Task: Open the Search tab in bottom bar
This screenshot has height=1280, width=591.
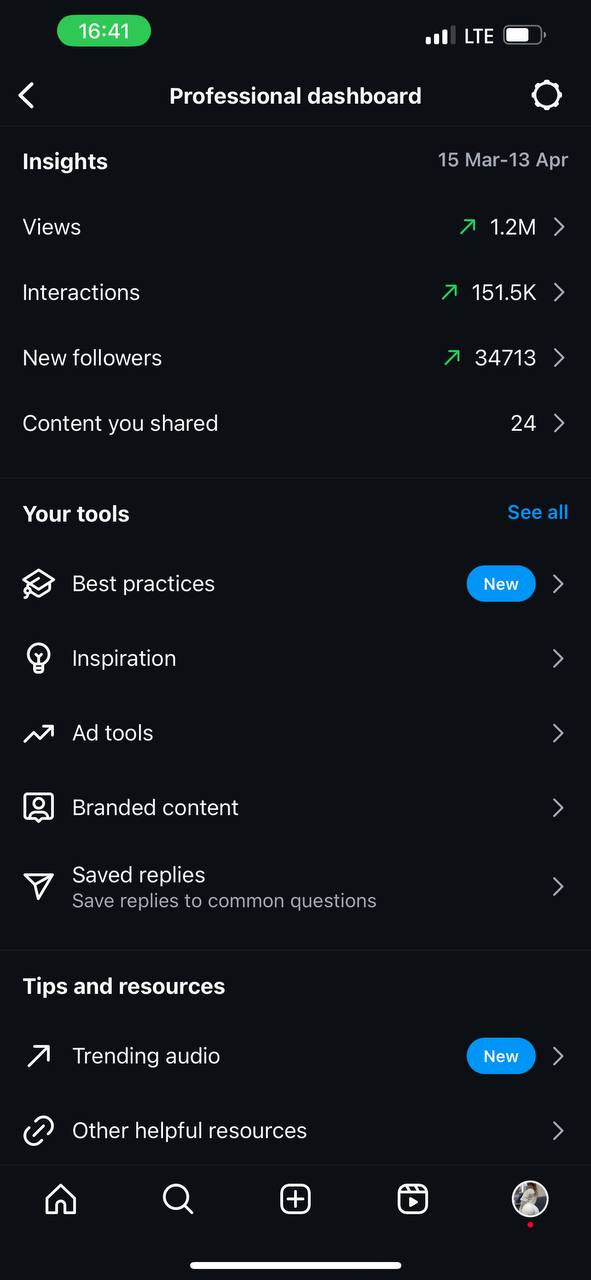Action: coord(178,1198)
